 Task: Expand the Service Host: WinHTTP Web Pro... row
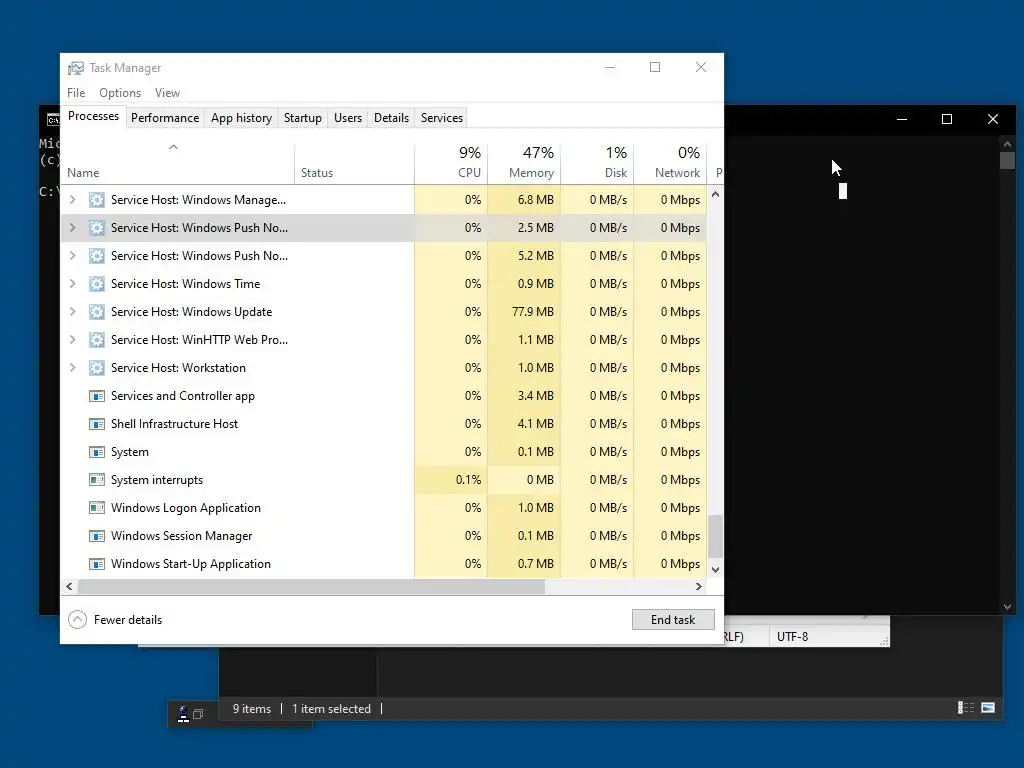72,340
